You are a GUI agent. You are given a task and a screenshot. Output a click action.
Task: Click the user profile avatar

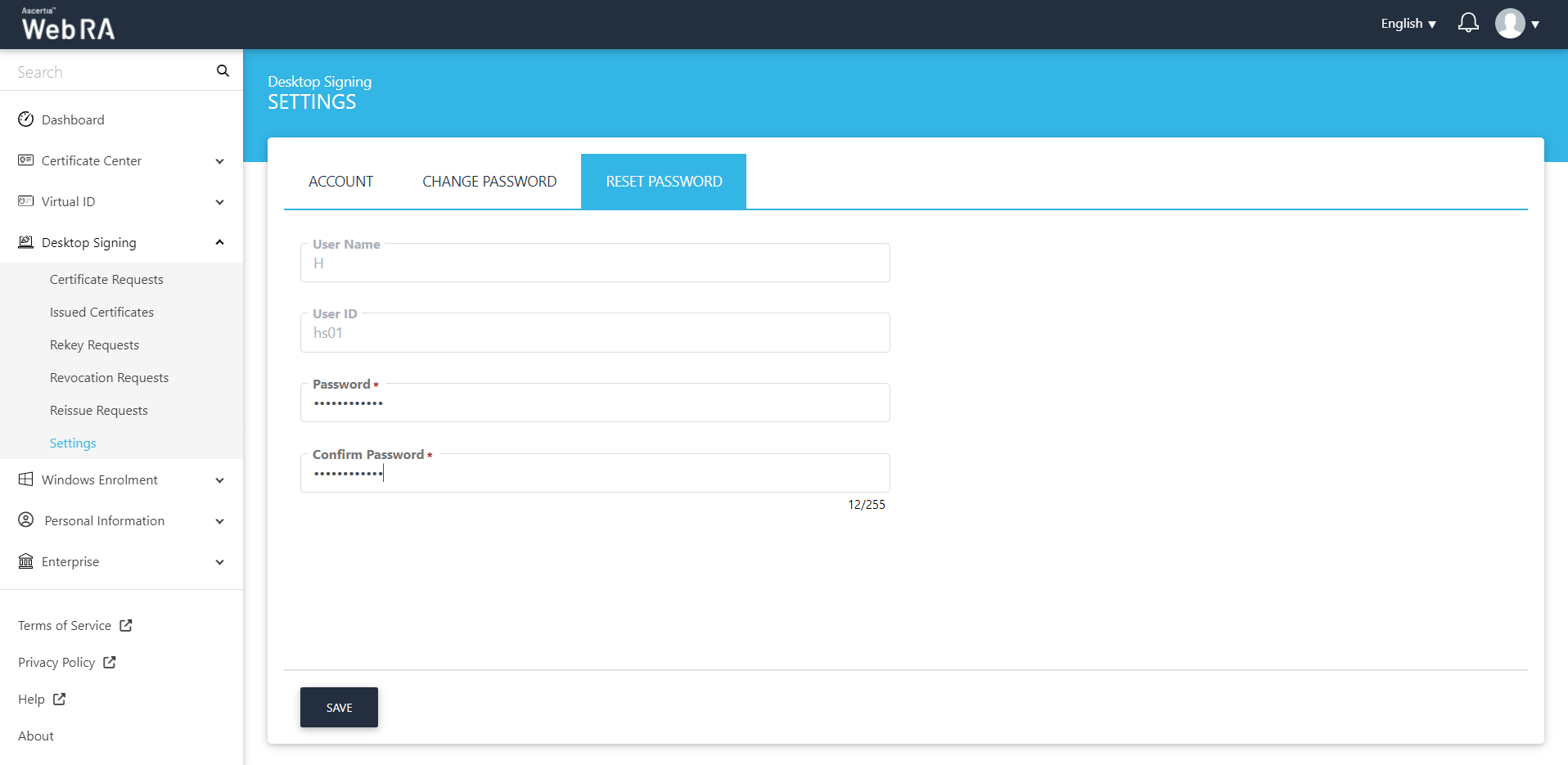[x=1509, y=24]
